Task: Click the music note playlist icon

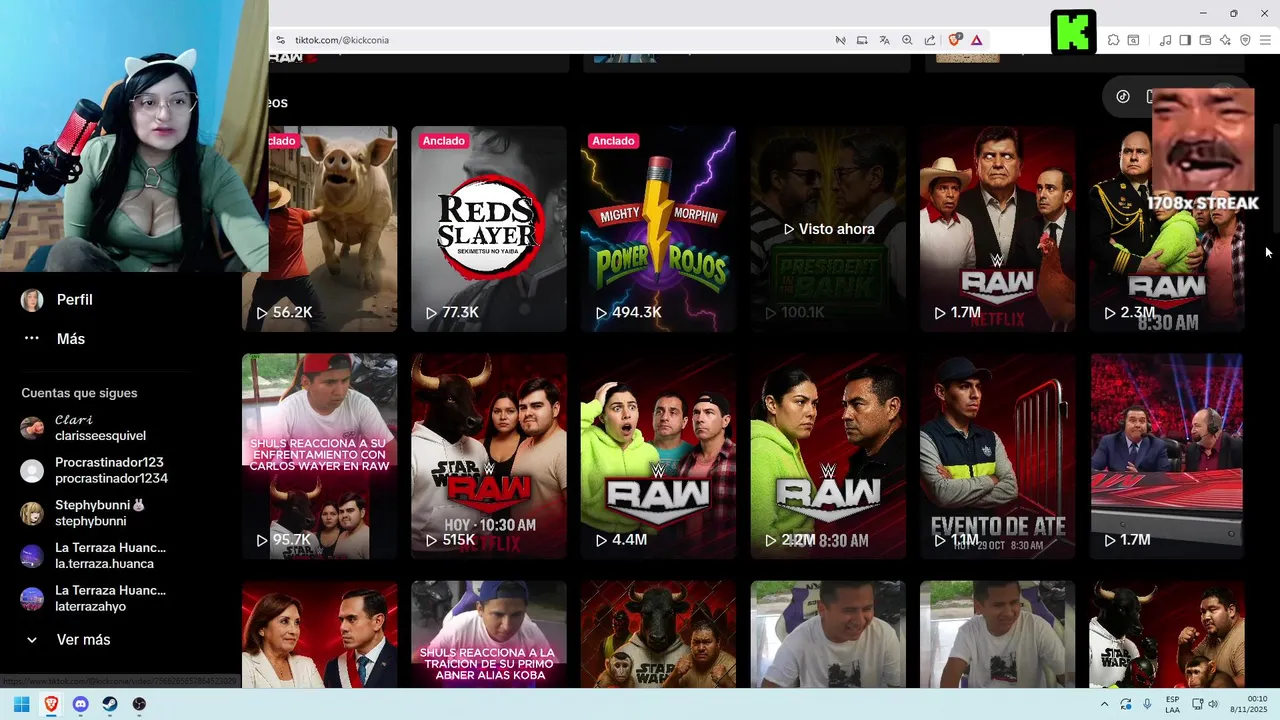Action: click(1165, 40)
